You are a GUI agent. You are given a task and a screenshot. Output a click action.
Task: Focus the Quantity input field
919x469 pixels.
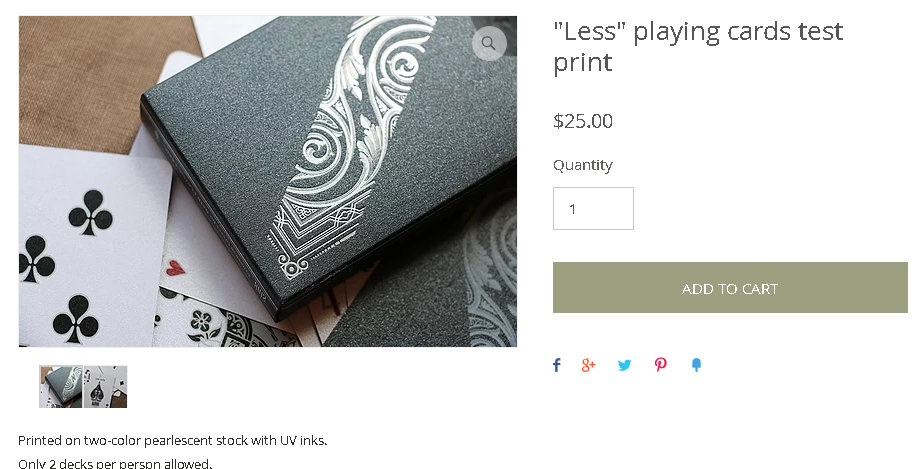point(593,209)
